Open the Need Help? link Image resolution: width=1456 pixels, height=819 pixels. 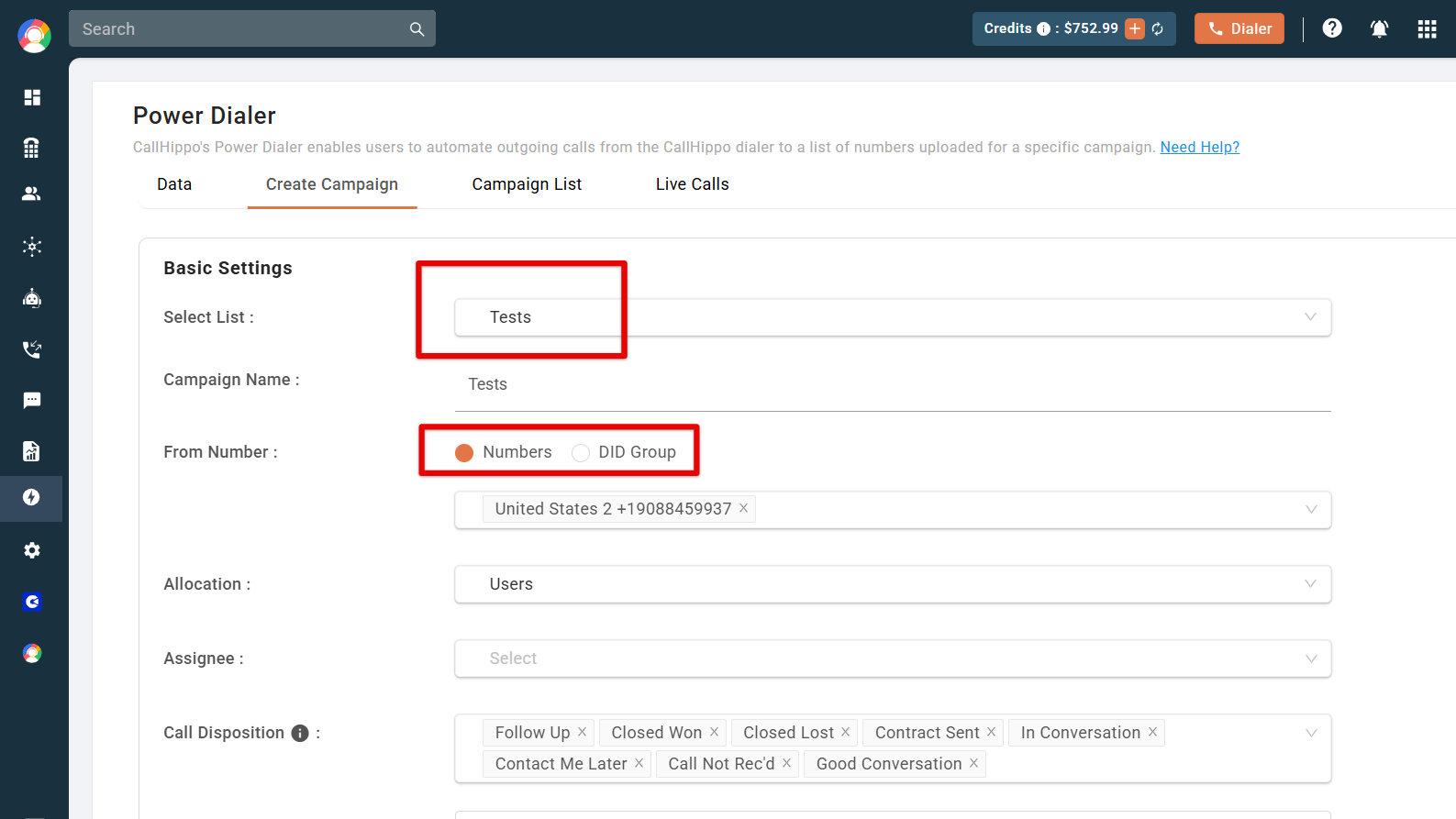1199,147
